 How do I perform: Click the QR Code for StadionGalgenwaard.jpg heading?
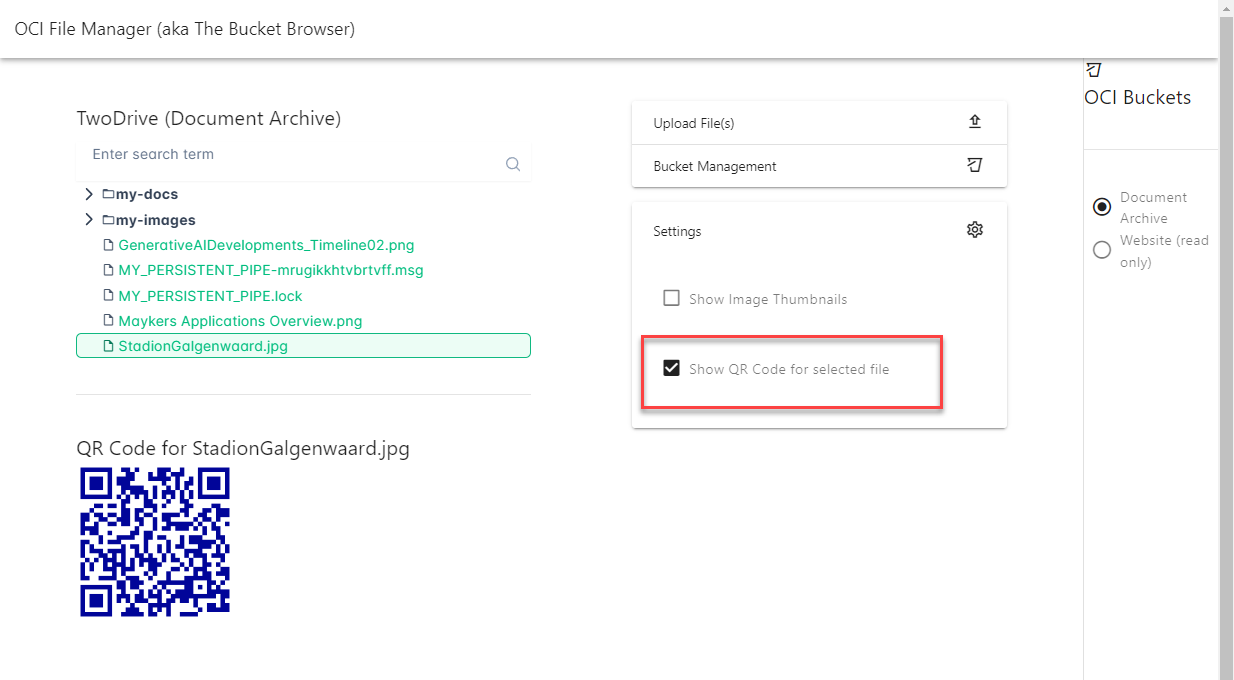(x=243, y=448)
